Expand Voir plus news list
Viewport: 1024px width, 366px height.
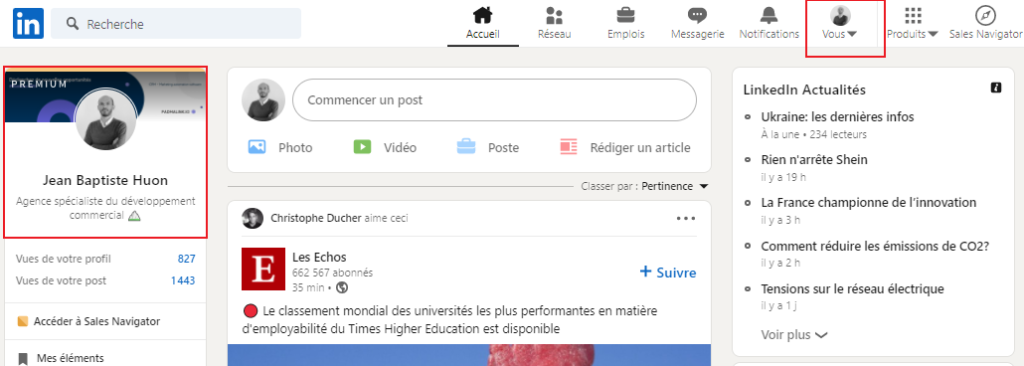793,335
